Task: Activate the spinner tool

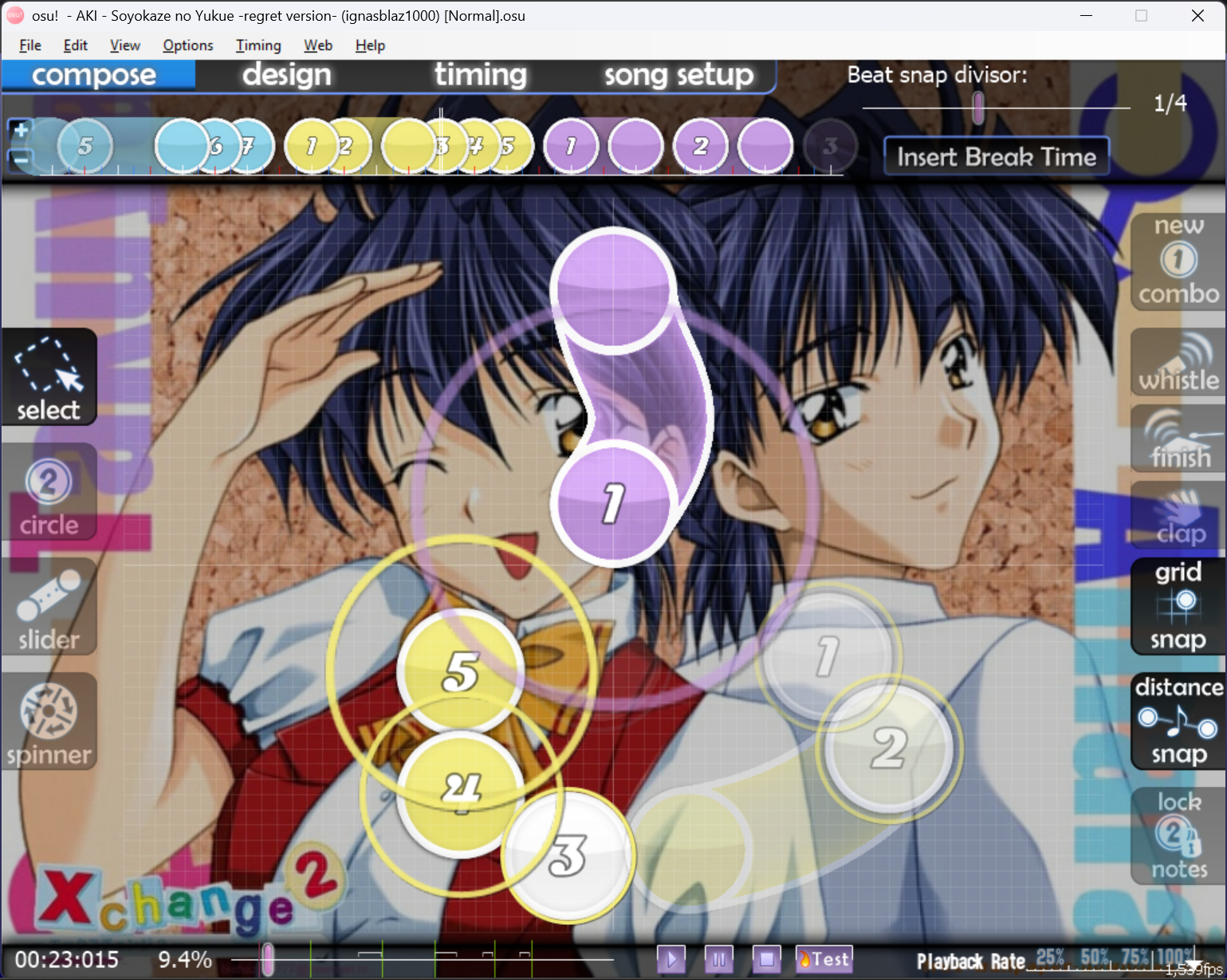Action: pyautogui.click(x=49, y=722)
